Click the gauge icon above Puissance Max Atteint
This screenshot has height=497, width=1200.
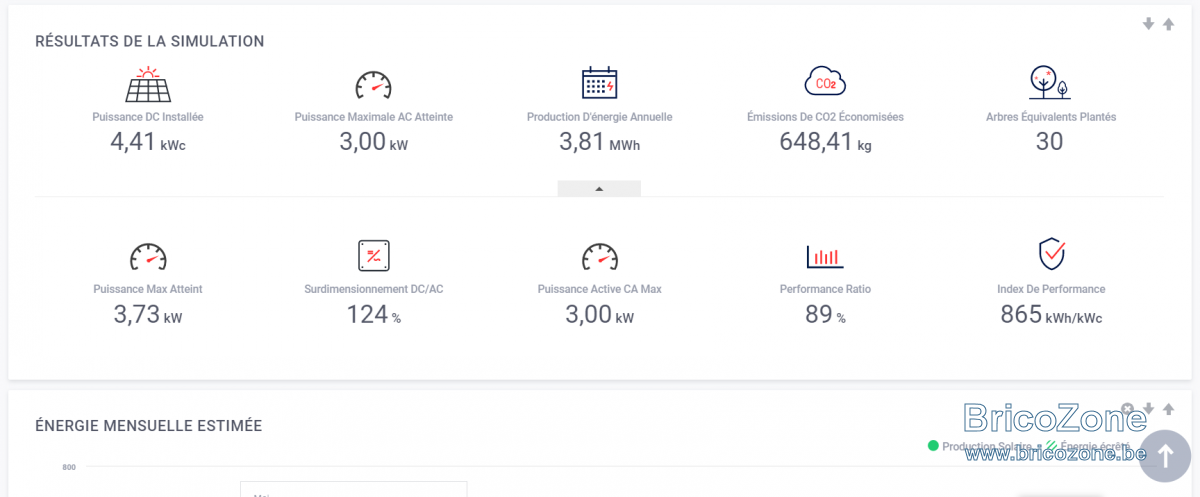[x=148, y=257]
